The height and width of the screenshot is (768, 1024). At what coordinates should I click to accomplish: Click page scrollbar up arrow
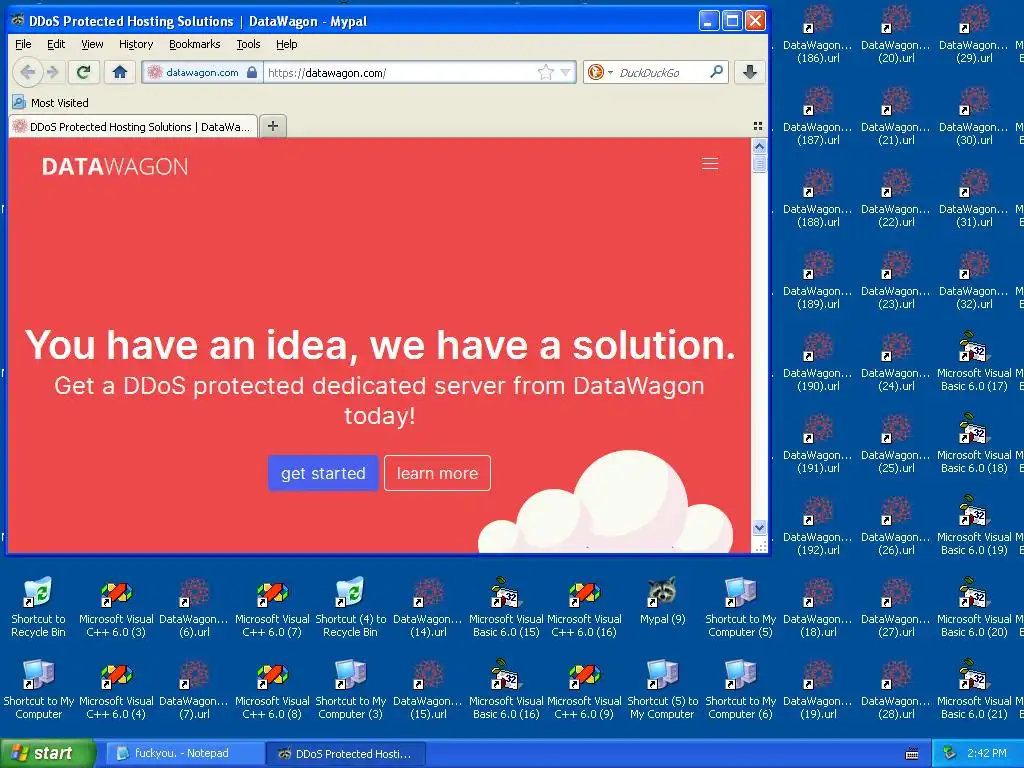click(x=759, y=146)
